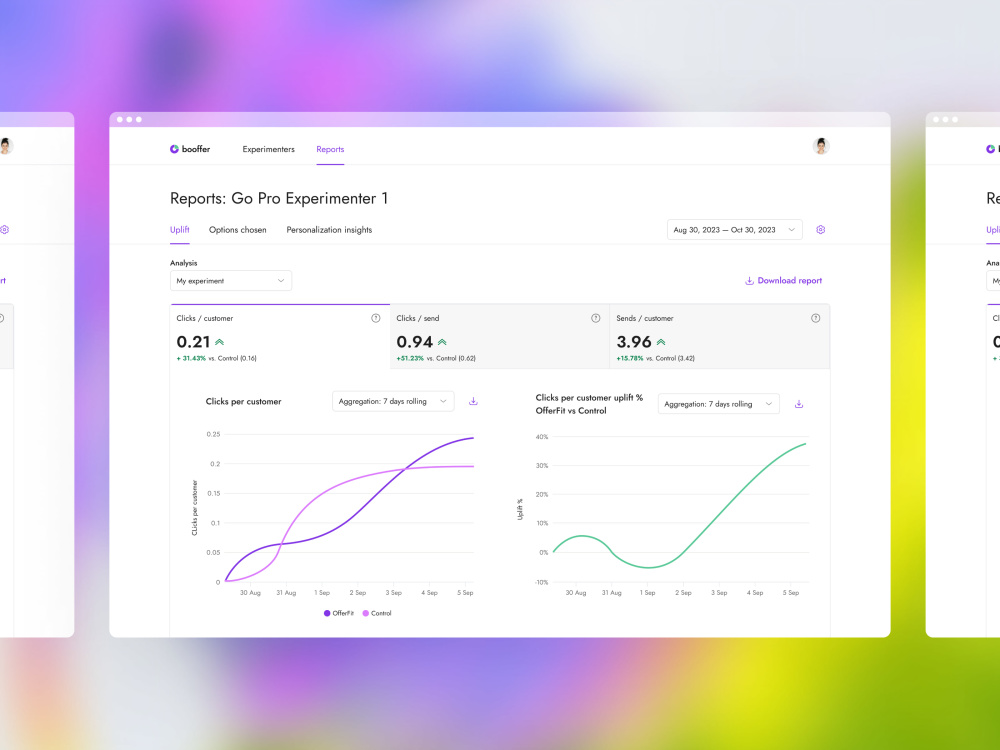Select the Sends / customer metric card
Image resolution: width=1000 pixels, height=750 pixels.
[720, 336]
